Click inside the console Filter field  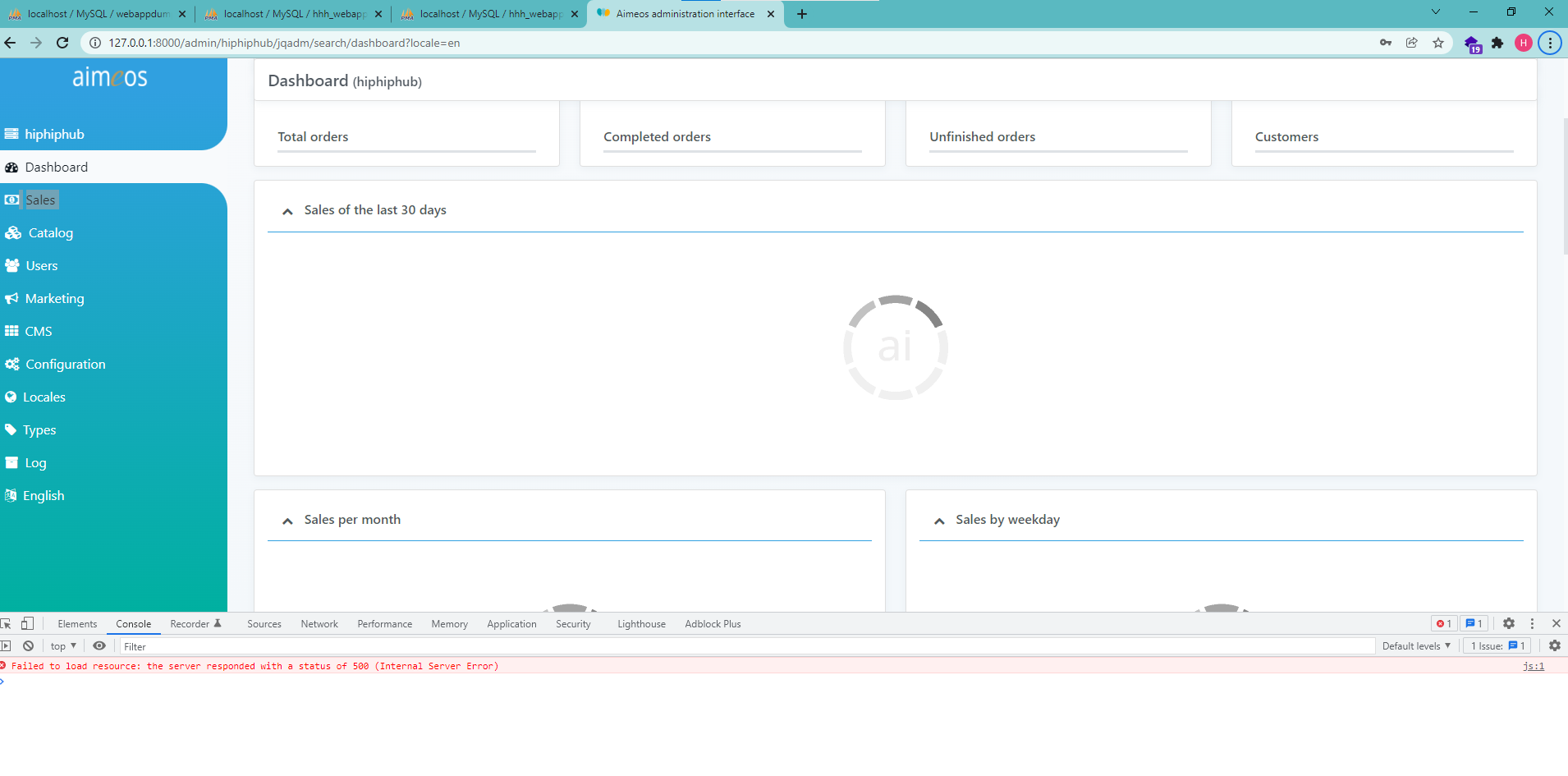click(328, 645)
